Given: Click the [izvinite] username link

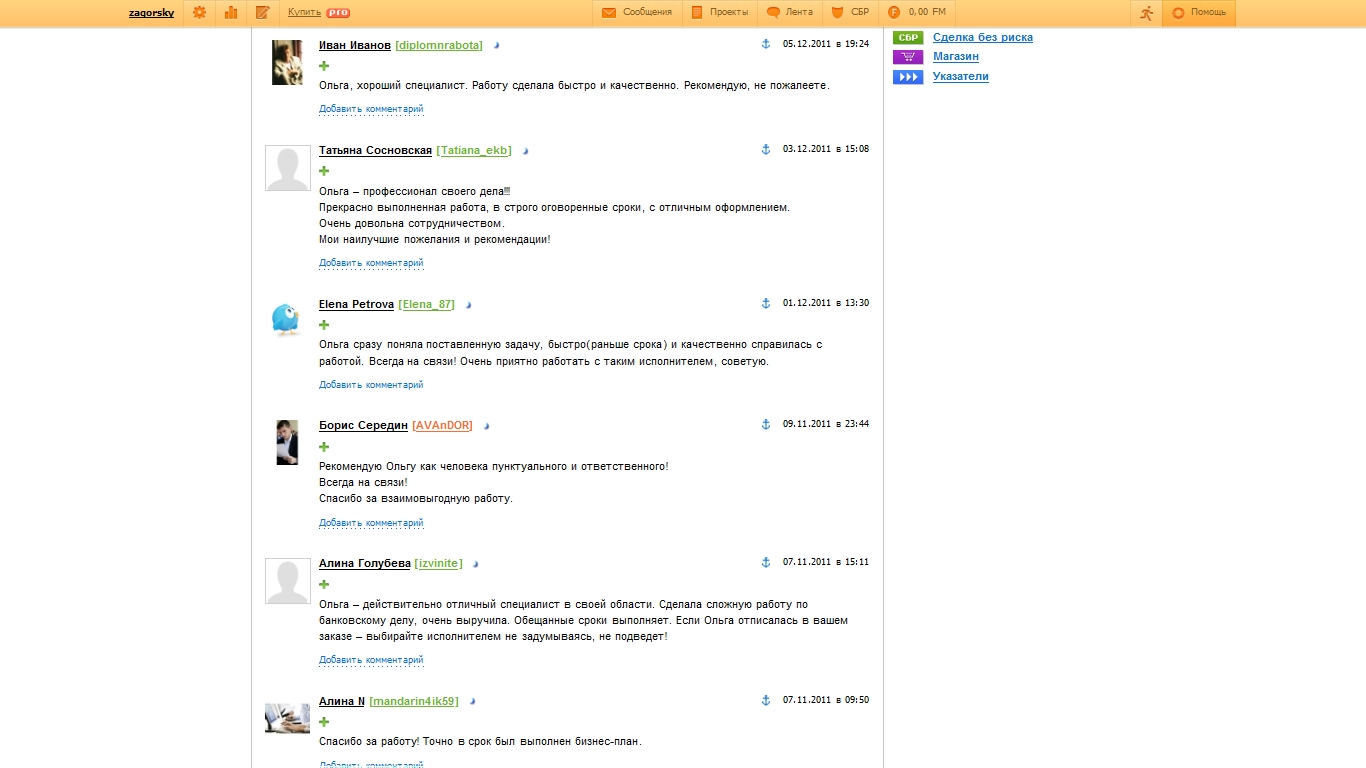Looking at the screenshot, I should click(439, 564).
